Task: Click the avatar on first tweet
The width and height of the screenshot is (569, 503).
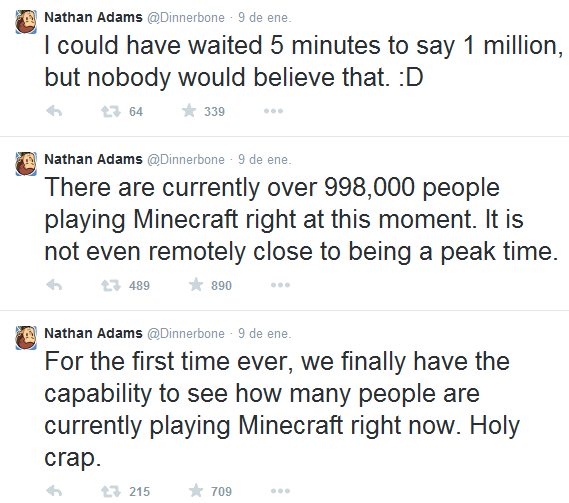Action: pos(26,22)
